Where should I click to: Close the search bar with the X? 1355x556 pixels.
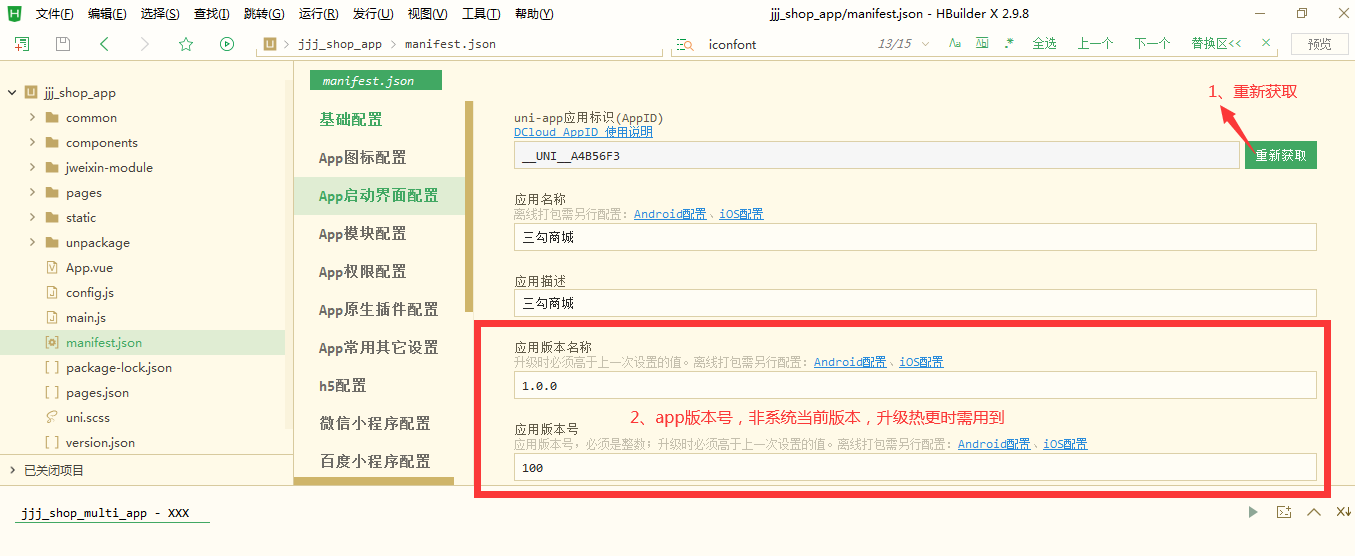point(1266,43)
